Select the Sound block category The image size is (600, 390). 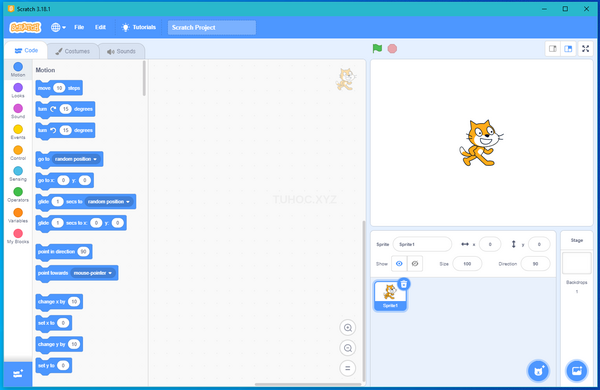(x=18, y=111)
